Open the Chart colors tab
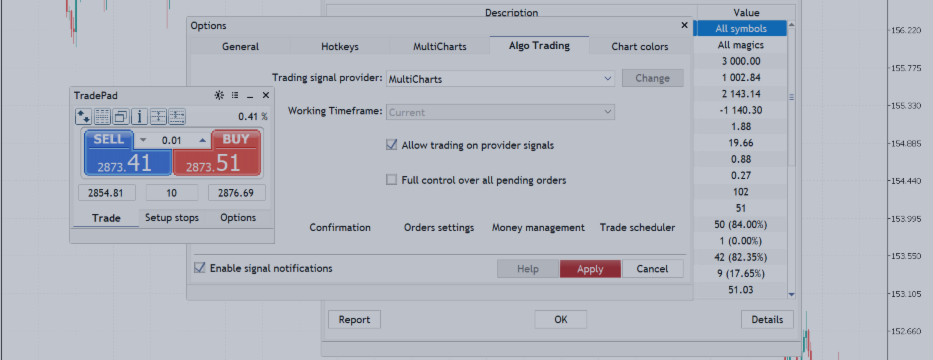 pos(640,46)
